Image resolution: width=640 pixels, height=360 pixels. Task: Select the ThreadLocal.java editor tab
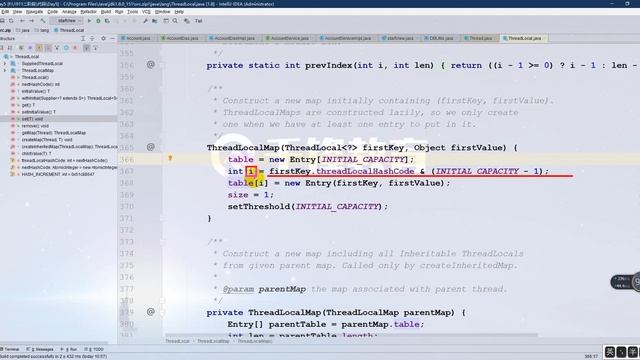pos(524,38)
